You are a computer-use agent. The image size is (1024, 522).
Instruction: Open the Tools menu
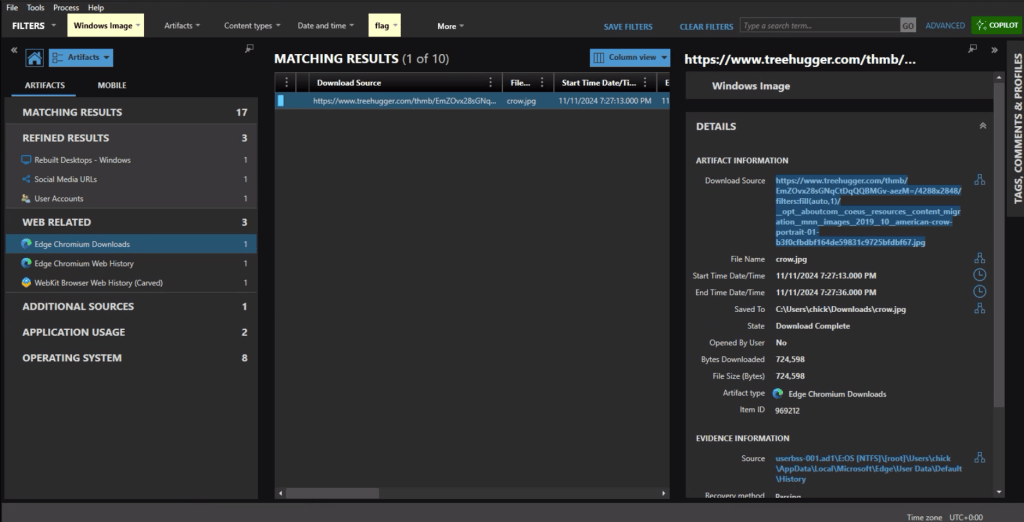coord(35,7)
